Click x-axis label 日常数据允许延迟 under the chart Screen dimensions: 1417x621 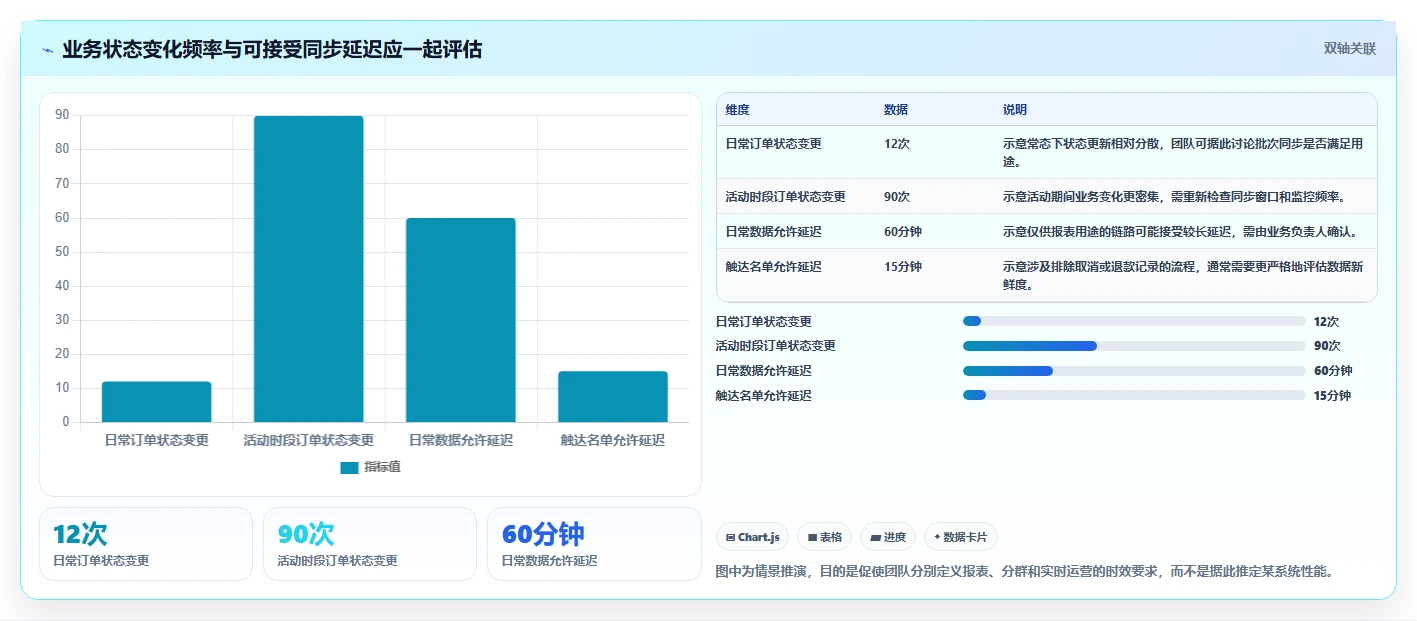[x=460, y=440]
